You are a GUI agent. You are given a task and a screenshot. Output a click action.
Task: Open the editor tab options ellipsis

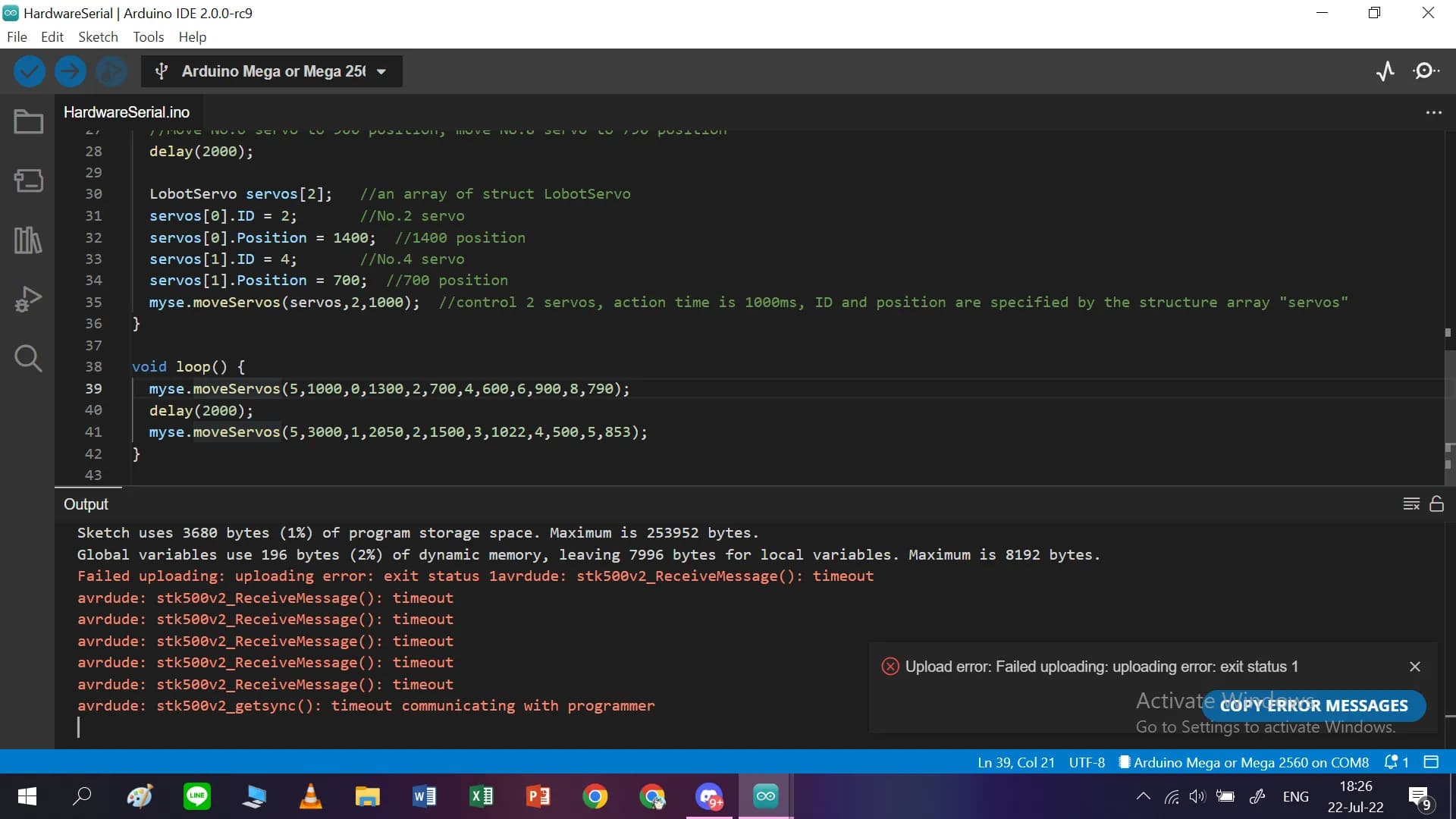(1433, 112)
